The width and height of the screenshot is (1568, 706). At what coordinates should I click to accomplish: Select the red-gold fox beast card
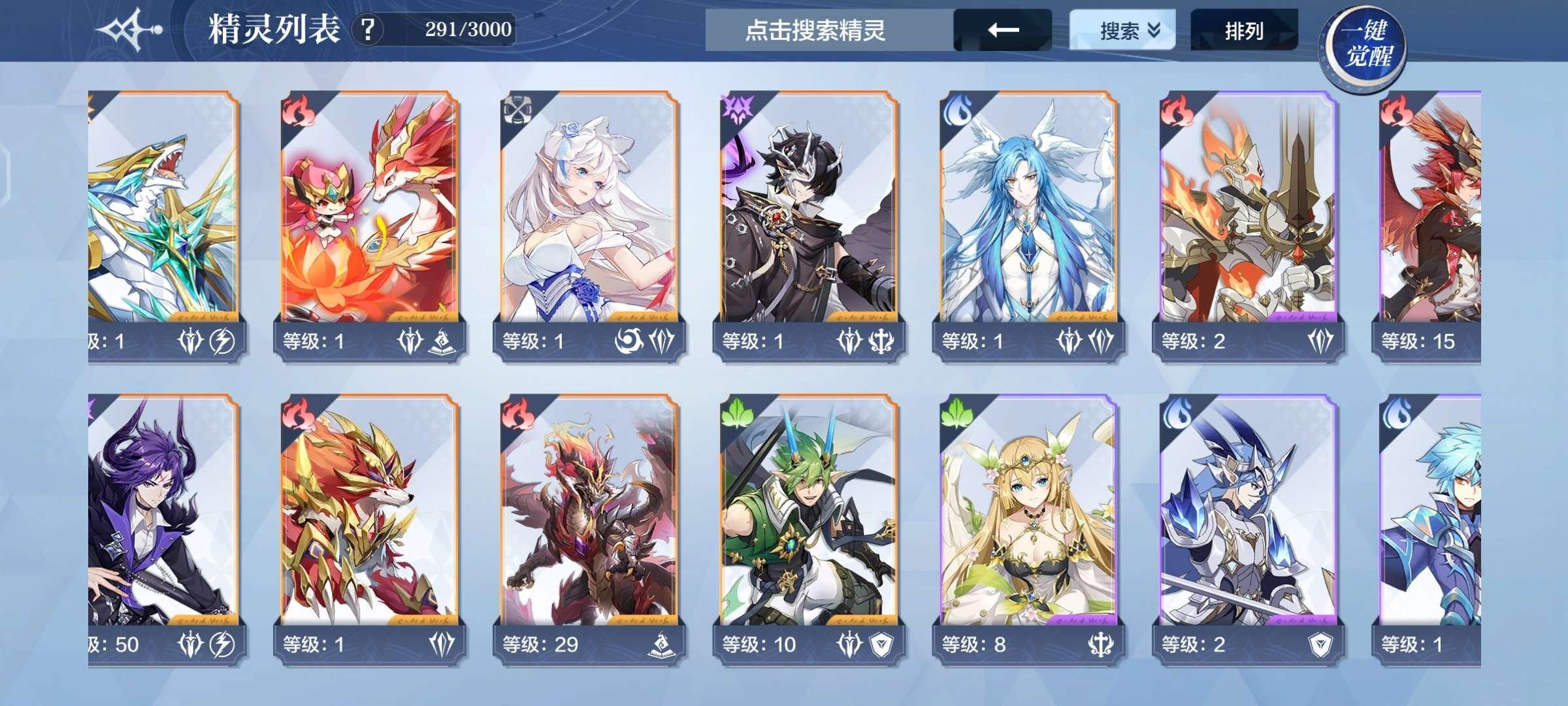pos(370,529)
